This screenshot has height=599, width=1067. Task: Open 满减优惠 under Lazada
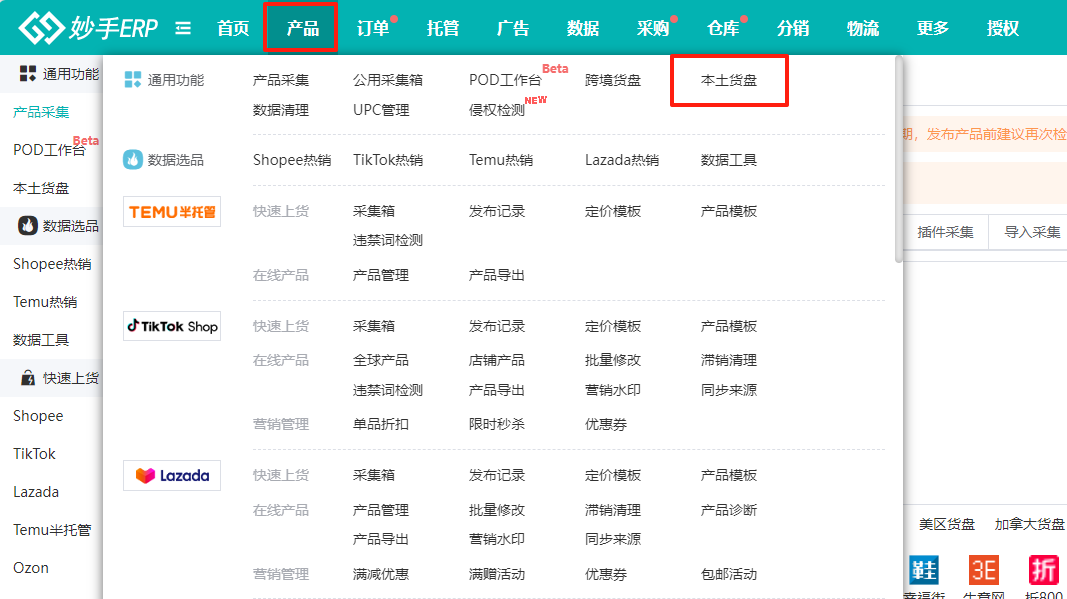pyautogui.click(x=381, y=574)
